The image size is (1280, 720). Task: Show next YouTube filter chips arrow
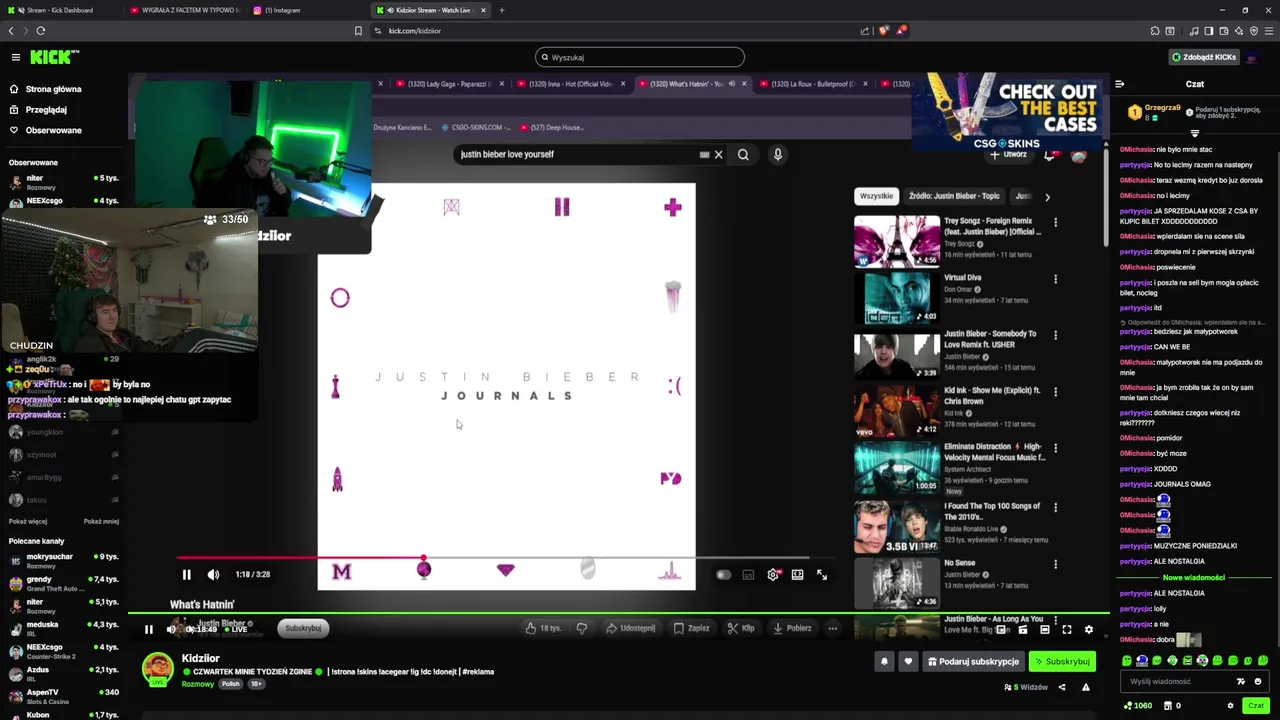coord(1047,197)
